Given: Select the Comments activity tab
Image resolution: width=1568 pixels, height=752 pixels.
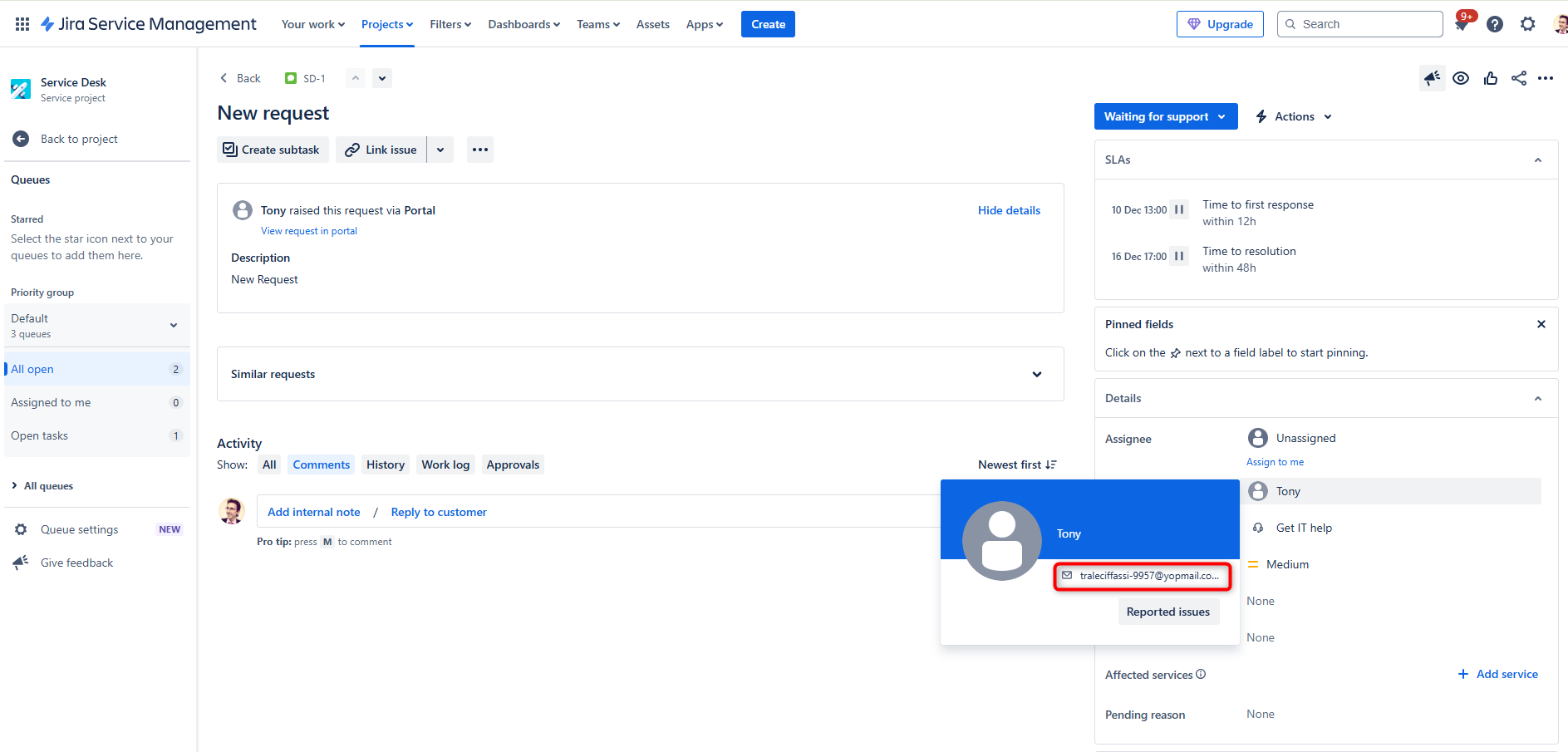Looking at the screenshot, I should (x=322, y=464).
